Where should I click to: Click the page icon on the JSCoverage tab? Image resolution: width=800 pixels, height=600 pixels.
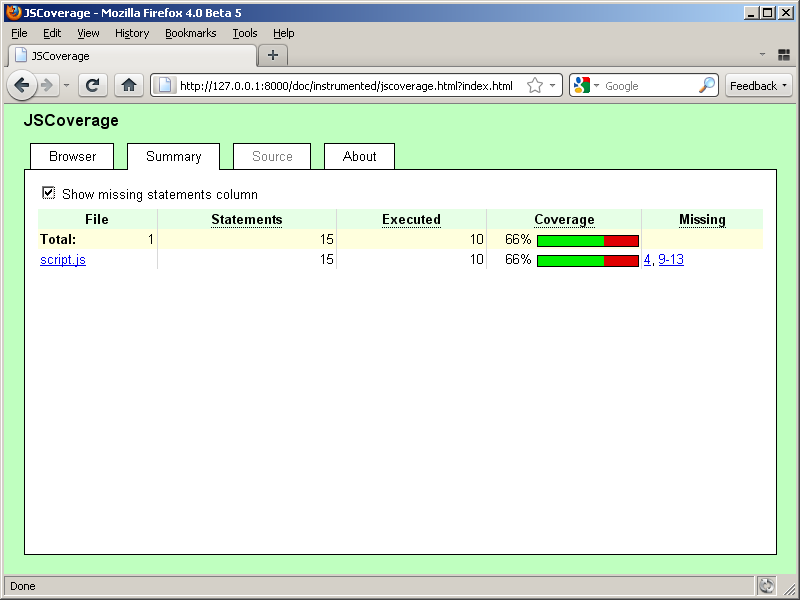point(20,55)
